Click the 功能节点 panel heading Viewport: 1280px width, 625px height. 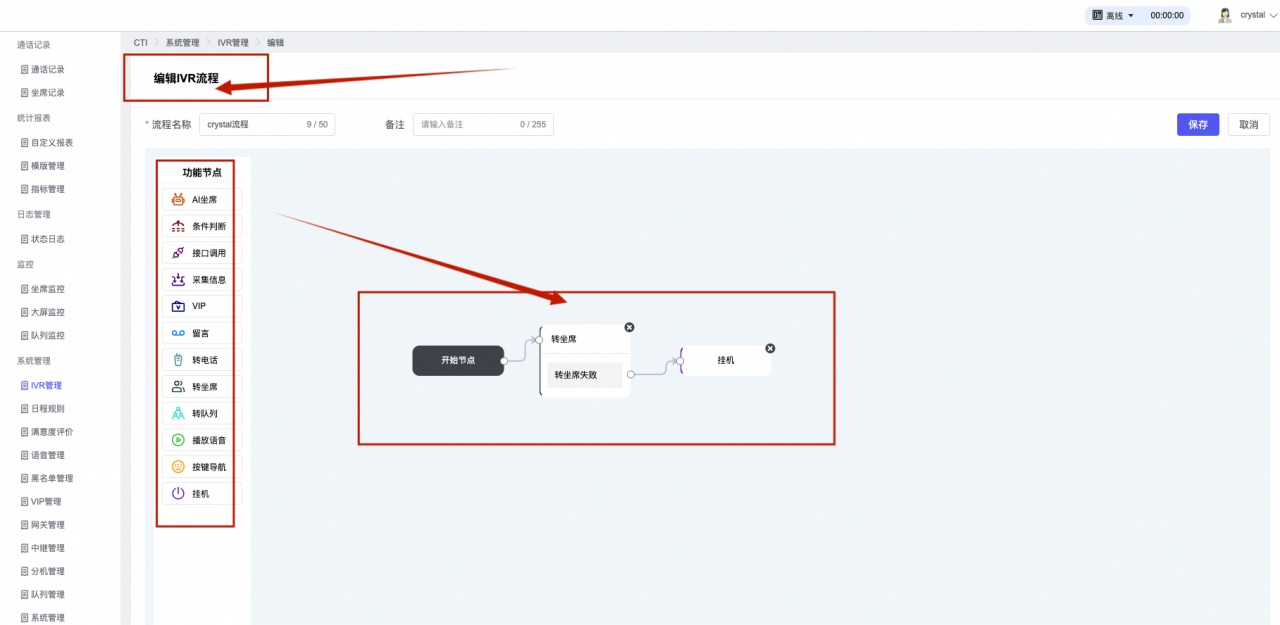(x=202, y=172)
